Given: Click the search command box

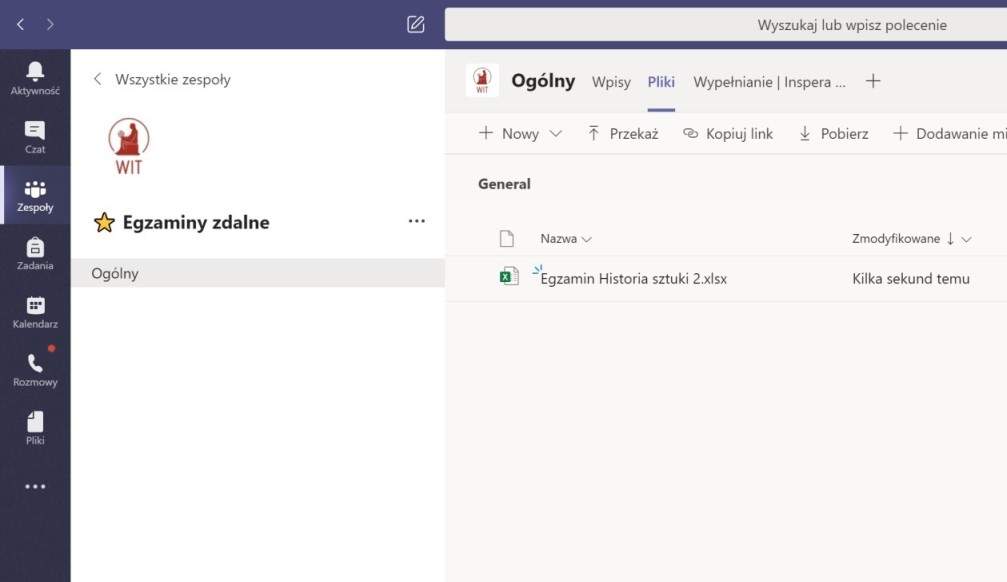Looking at the screenshot, I should click(726, 24).
